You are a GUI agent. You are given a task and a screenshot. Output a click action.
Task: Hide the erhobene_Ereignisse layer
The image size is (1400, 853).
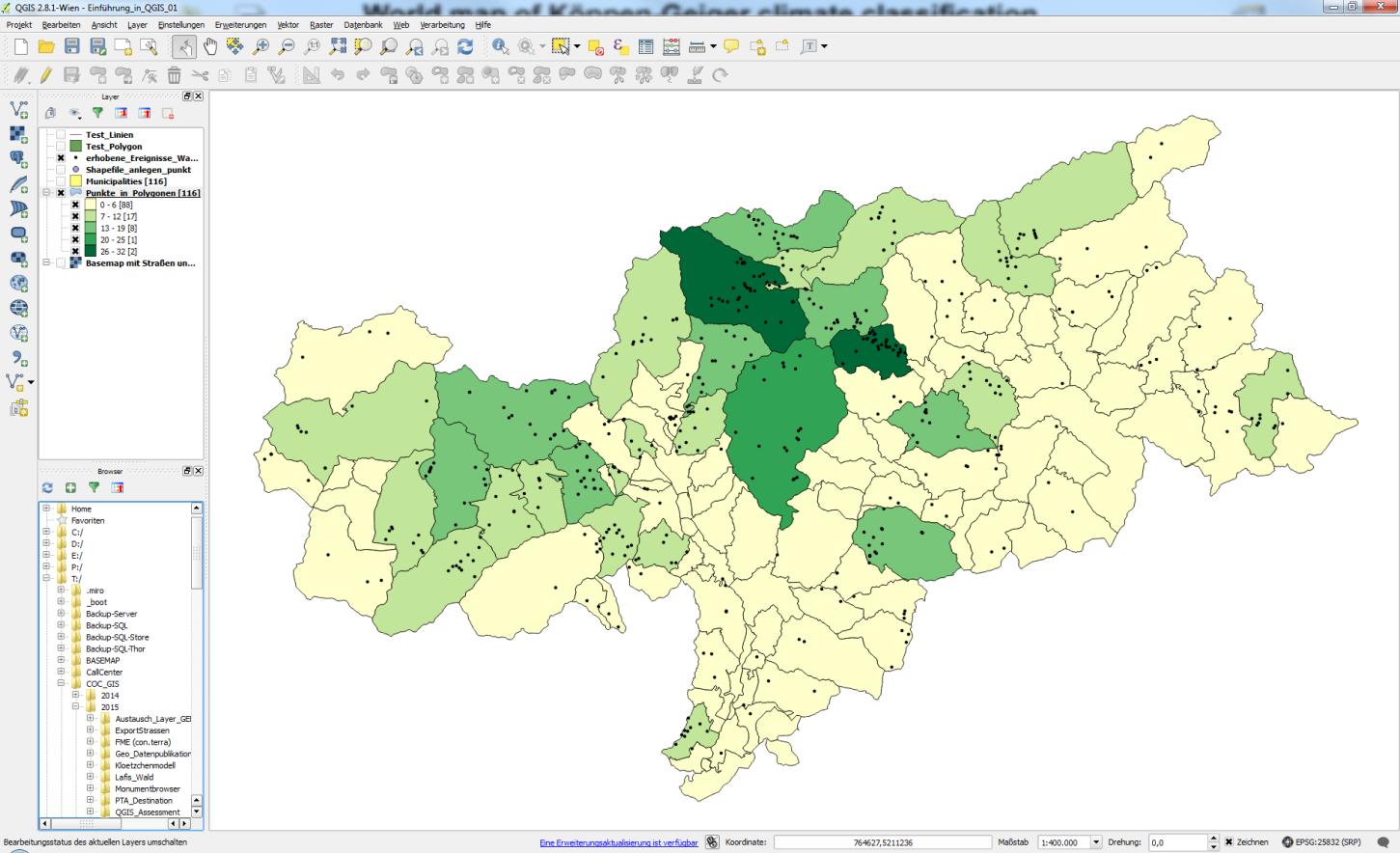tap(61, 158)
